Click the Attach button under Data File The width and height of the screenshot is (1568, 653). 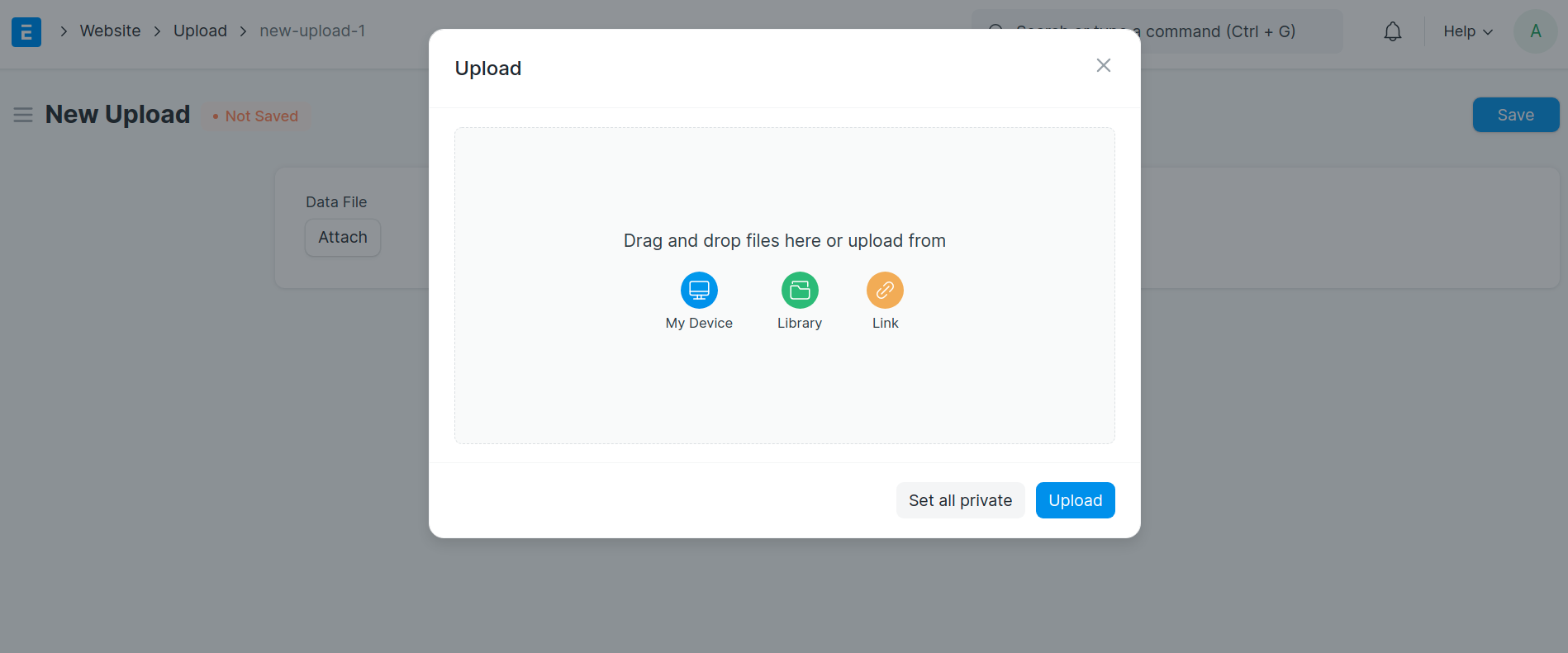coord(343,238)
